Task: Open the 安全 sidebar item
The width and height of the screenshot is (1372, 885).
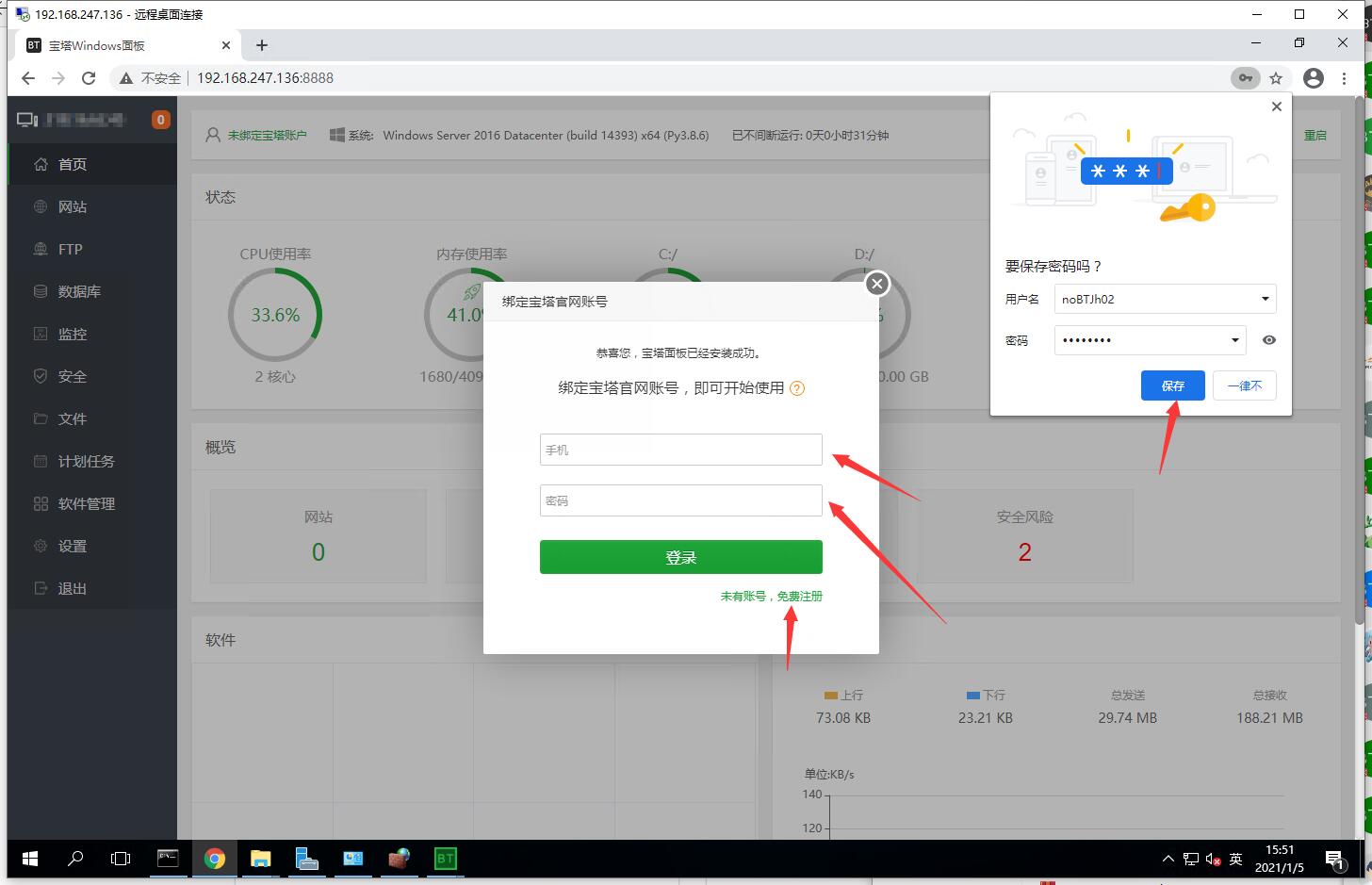Action: [92, 376]
